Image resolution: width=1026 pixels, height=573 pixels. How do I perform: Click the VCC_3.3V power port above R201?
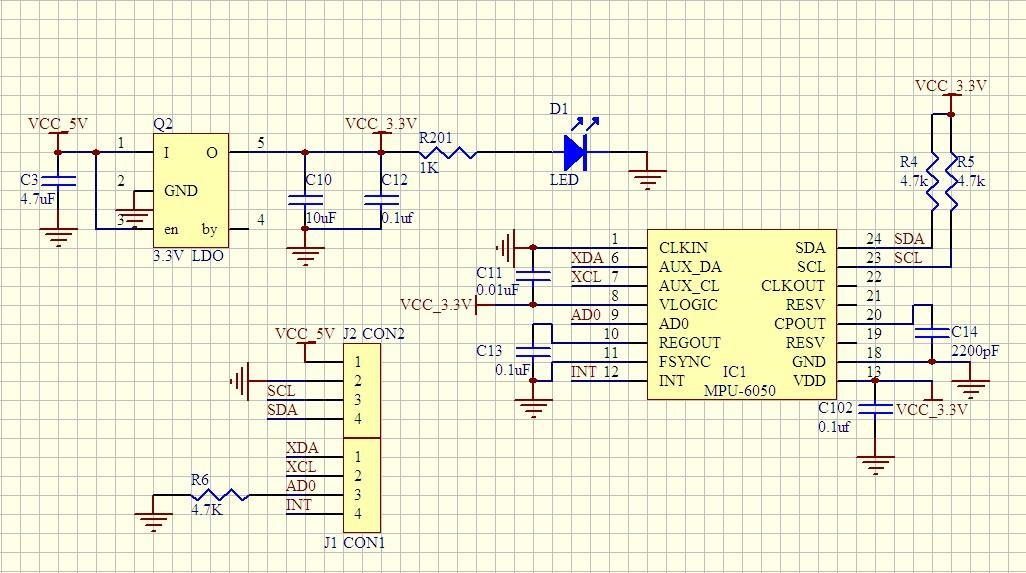click(x=381, y=124)
